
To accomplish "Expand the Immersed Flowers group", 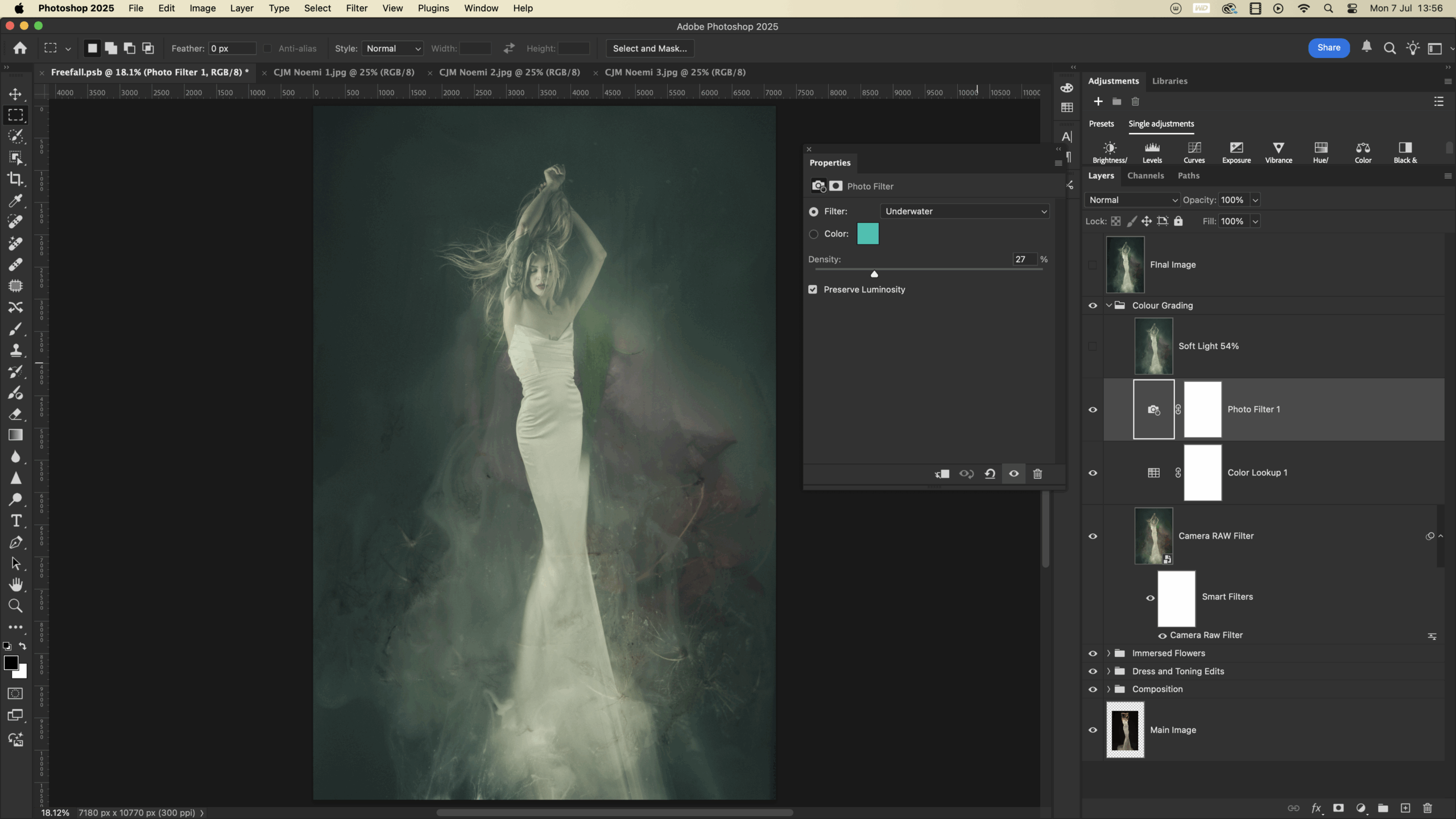I will [x=1108, y=653].
